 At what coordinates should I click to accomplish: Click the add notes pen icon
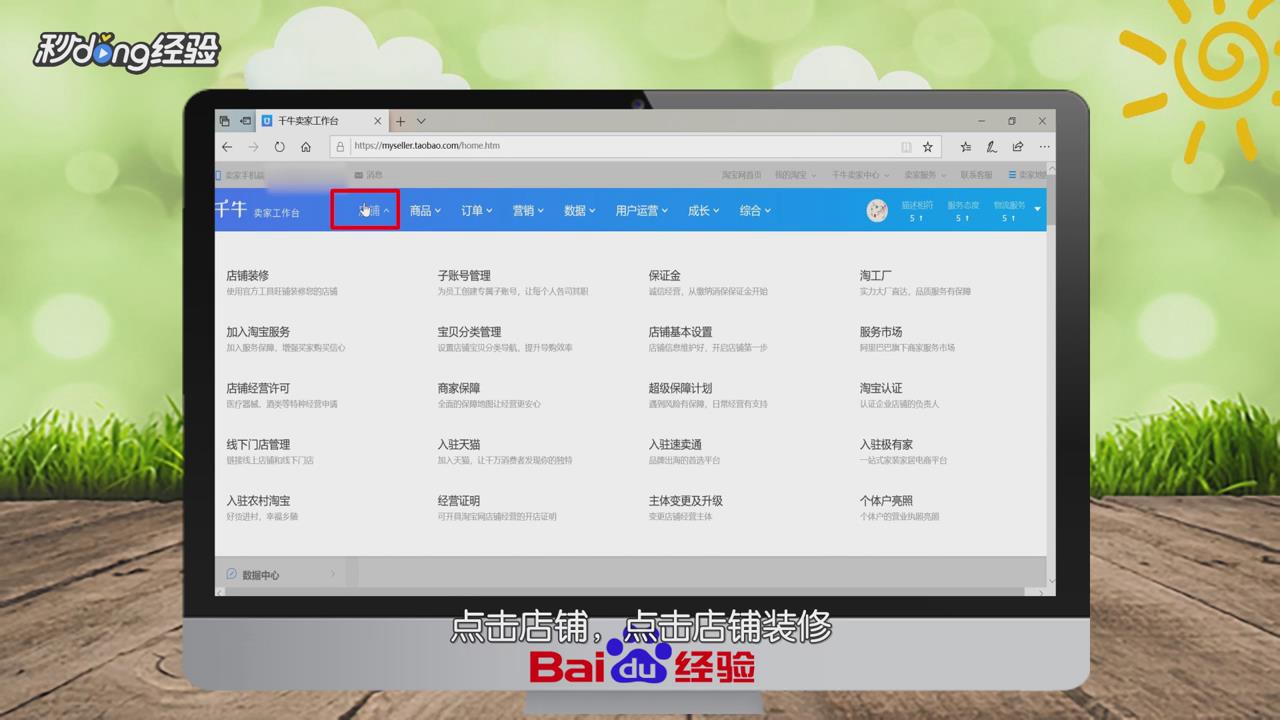coord(991,146)
